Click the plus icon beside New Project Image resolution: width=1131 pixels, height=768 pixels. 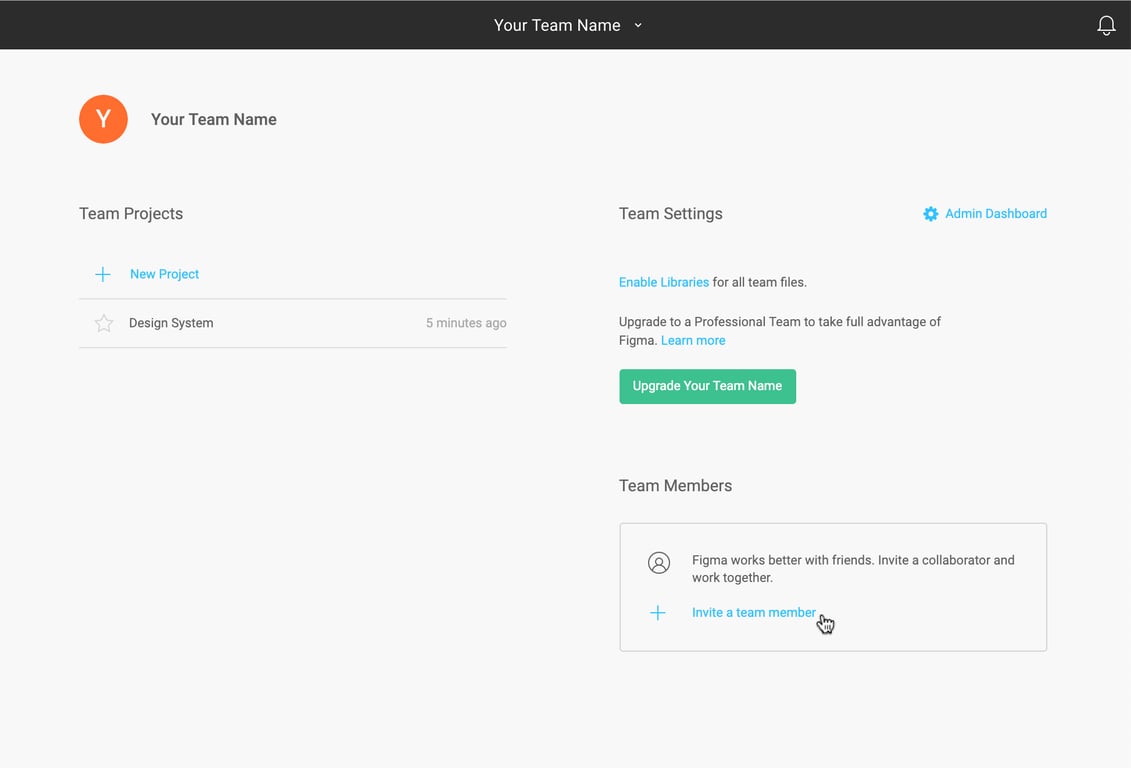[103, 274]
